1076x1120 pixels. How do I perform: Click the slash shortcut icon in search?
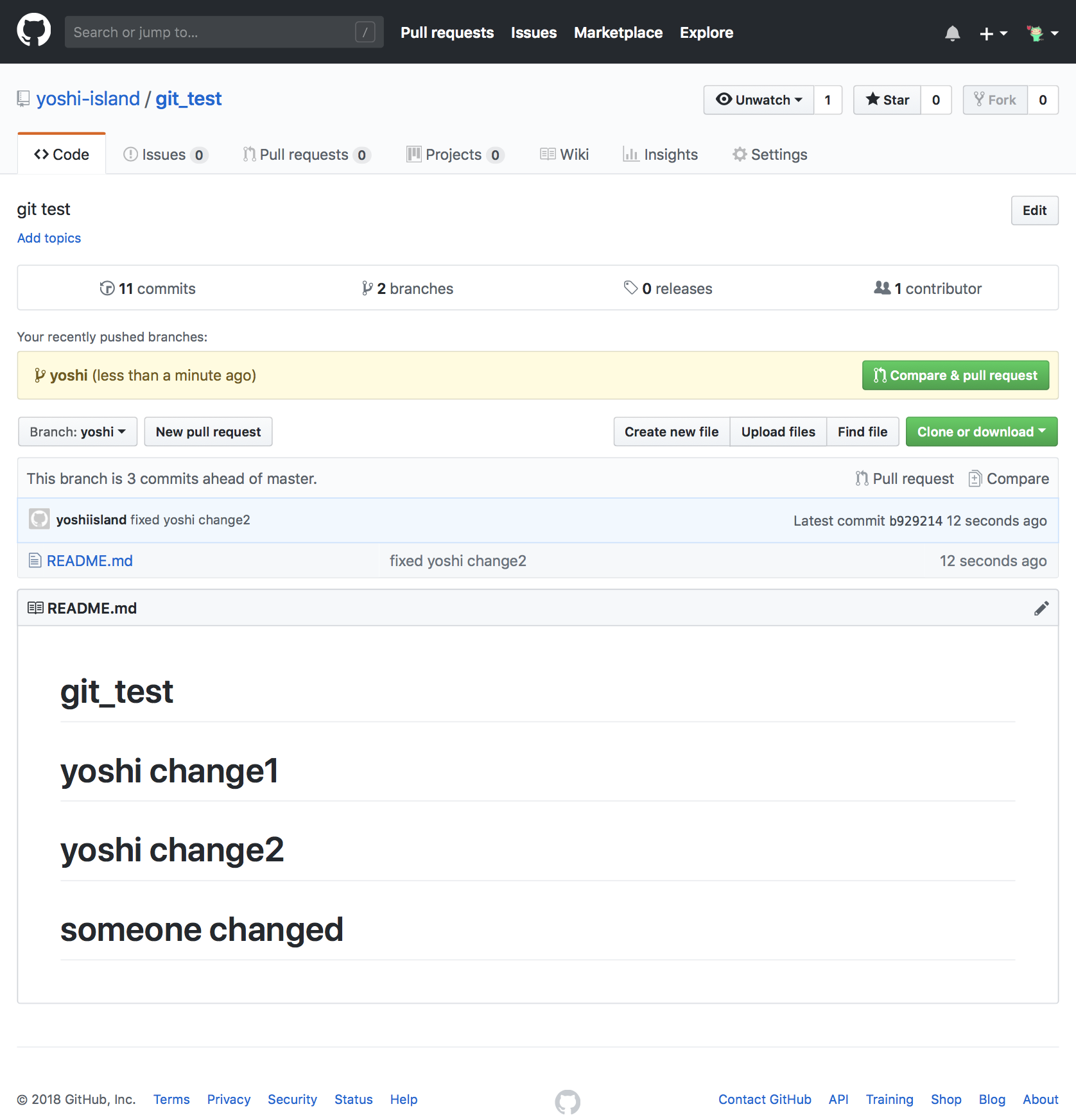pos(365,31)
